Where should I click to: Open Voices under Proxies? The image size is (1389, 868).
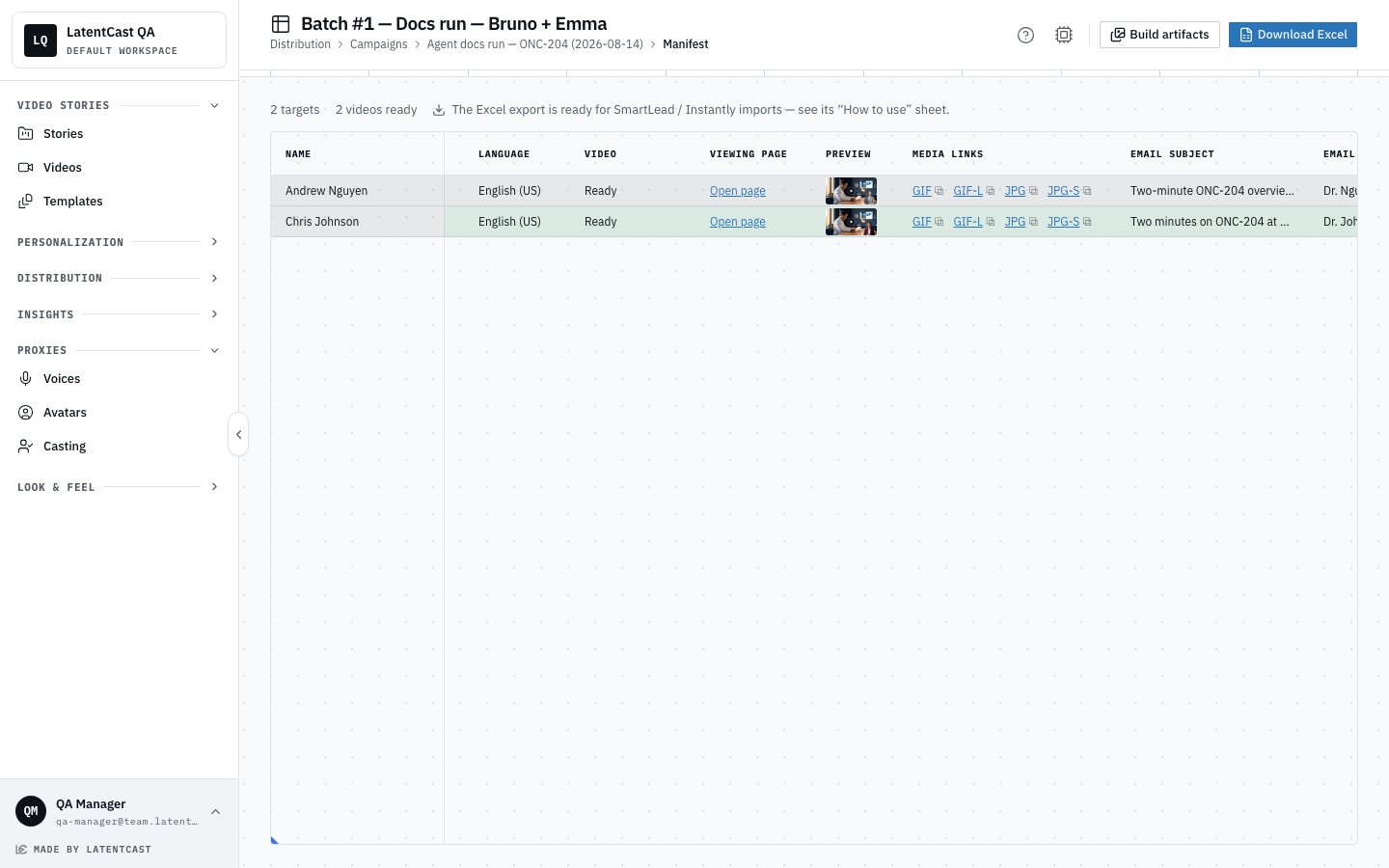tap(120, 379)
